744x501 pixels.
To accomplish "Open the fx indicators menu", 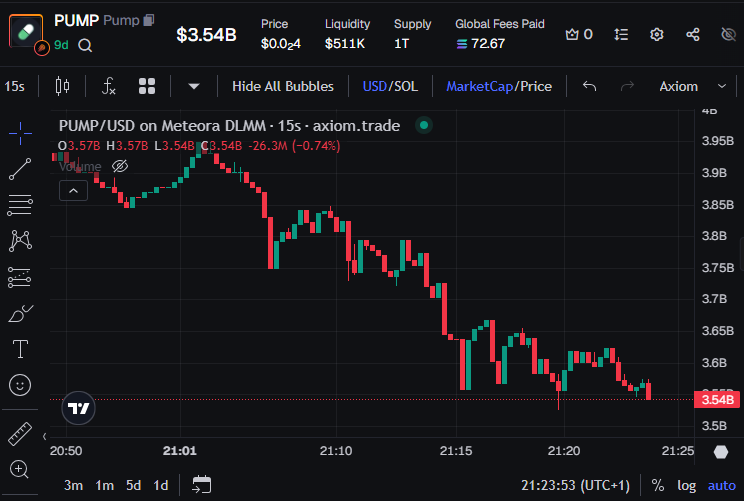I will [109, 86].
